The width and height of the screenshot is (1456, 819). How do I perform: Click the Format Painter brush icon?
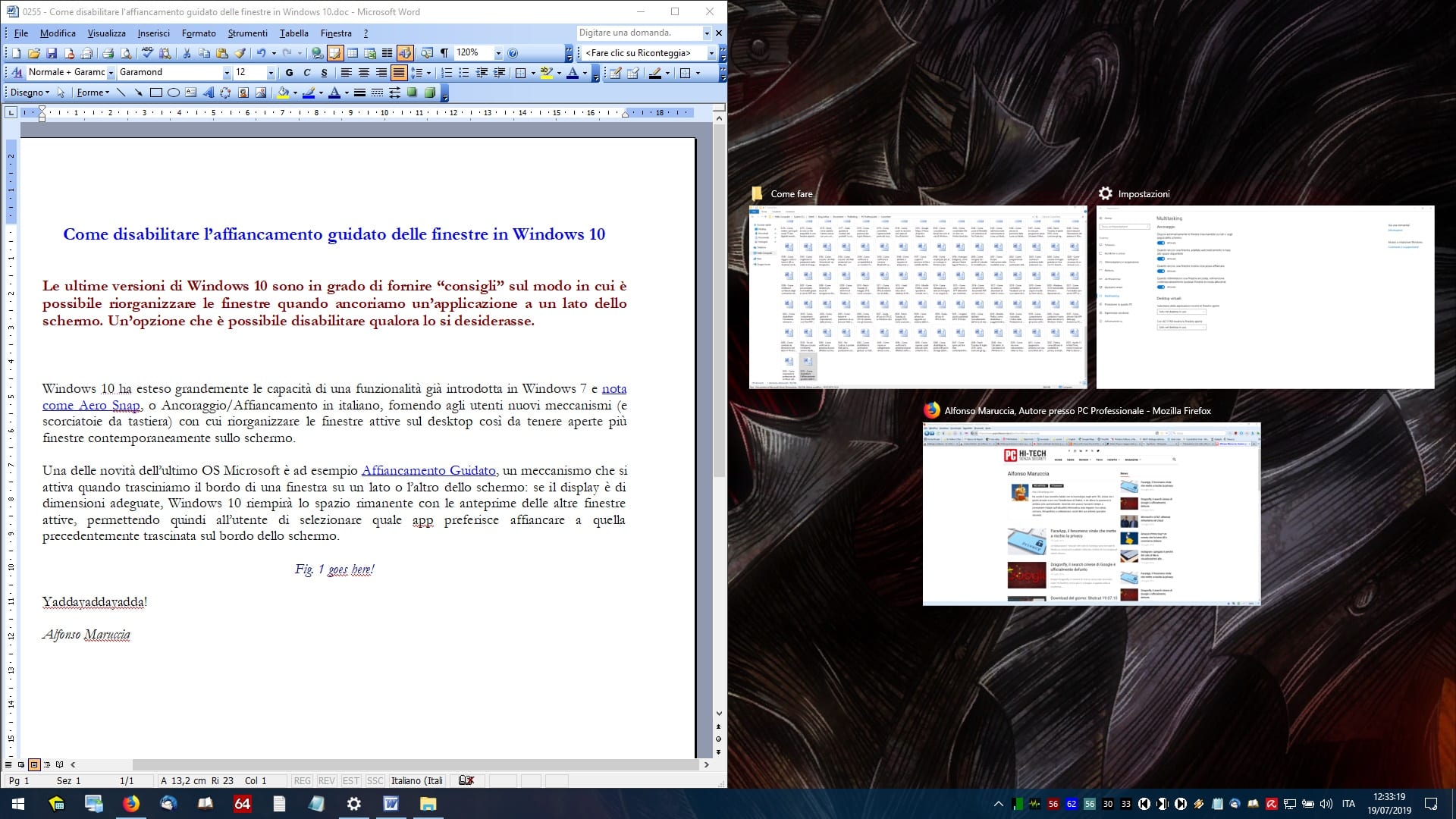tap(240, 53)
